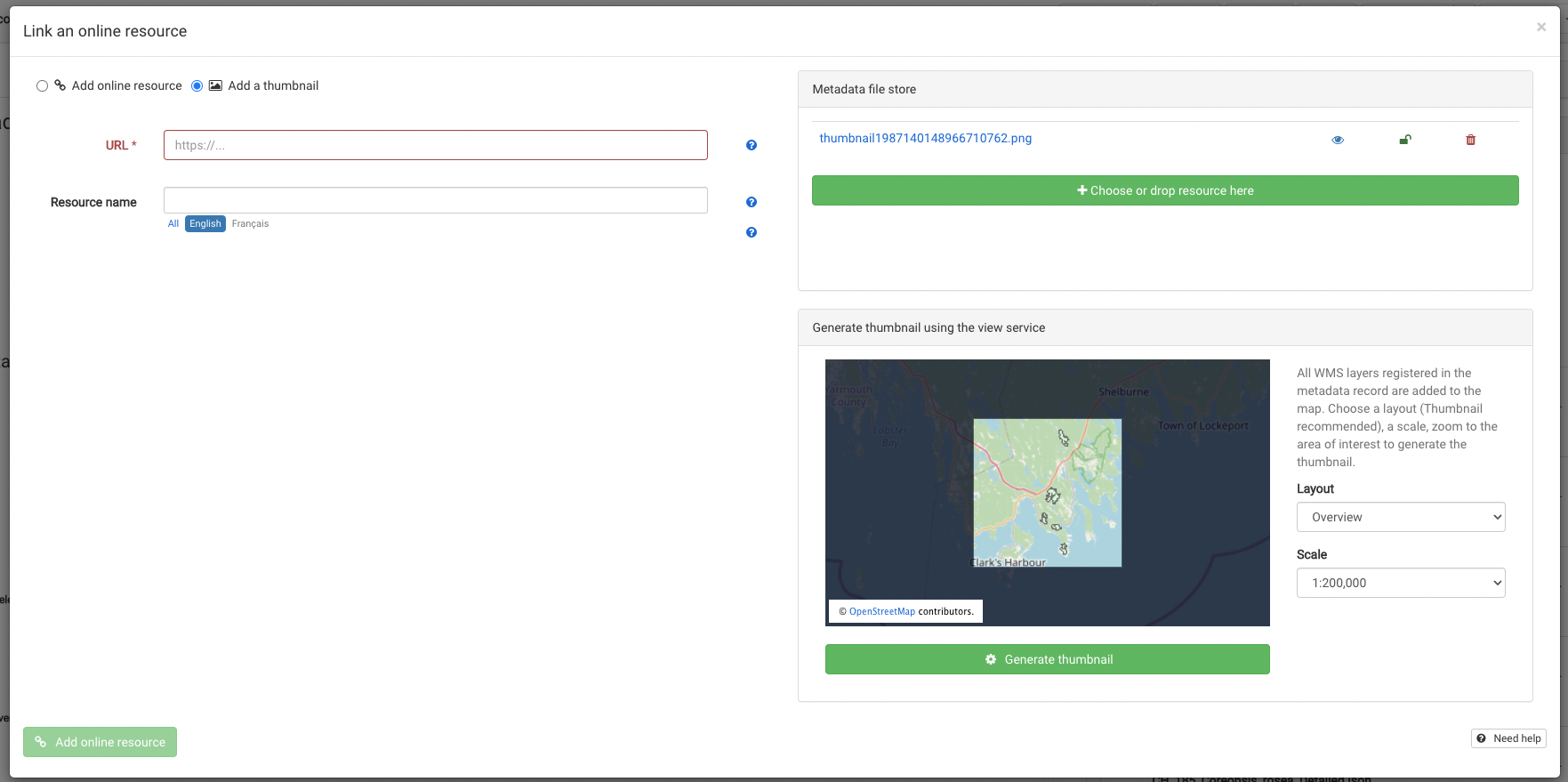Click the Metadata file store heading
1568x782 pixels.
[x=864, y=89]
